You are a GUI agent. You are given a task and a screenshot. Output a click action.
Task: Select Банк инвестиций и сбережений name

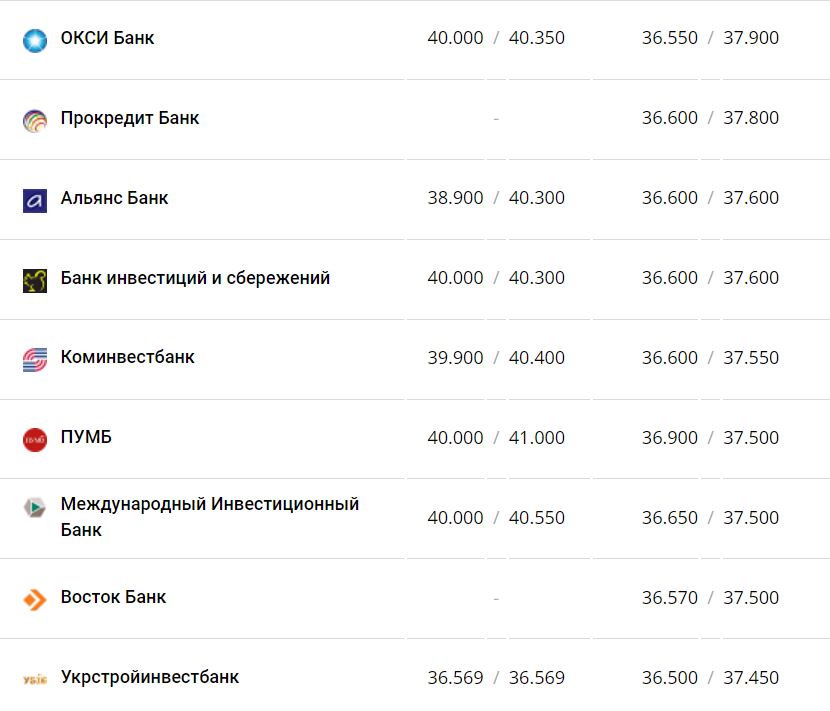point(195,278)
